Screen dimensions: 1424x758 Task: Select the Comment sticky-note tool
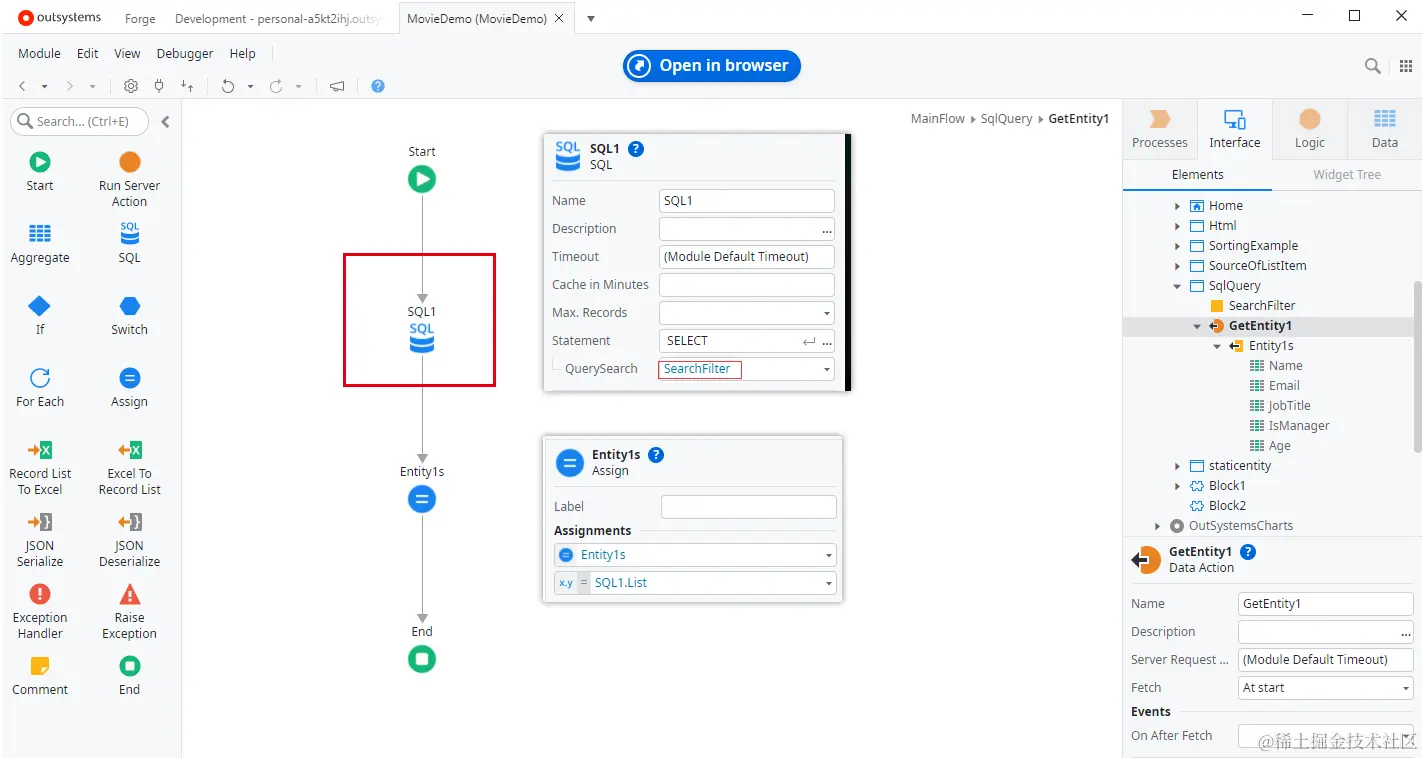[40, 675]
